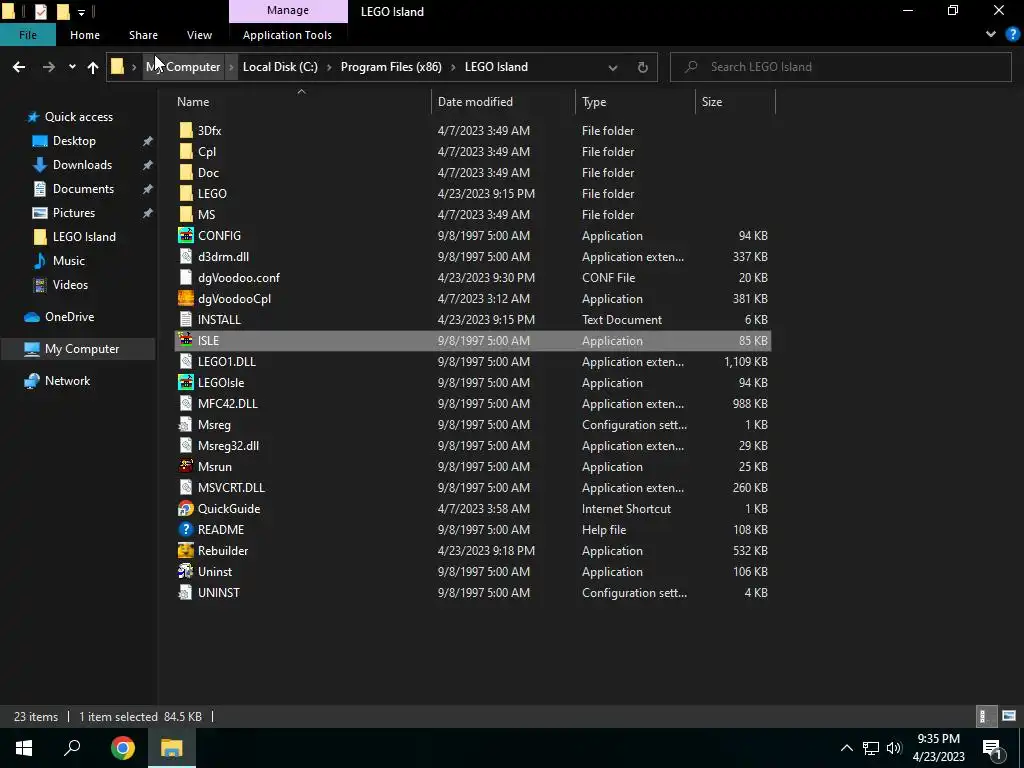Navigate to Program Files (x86) breadcrumb
The width and height of the screenshot is (1024, 768).
[391, 67]
